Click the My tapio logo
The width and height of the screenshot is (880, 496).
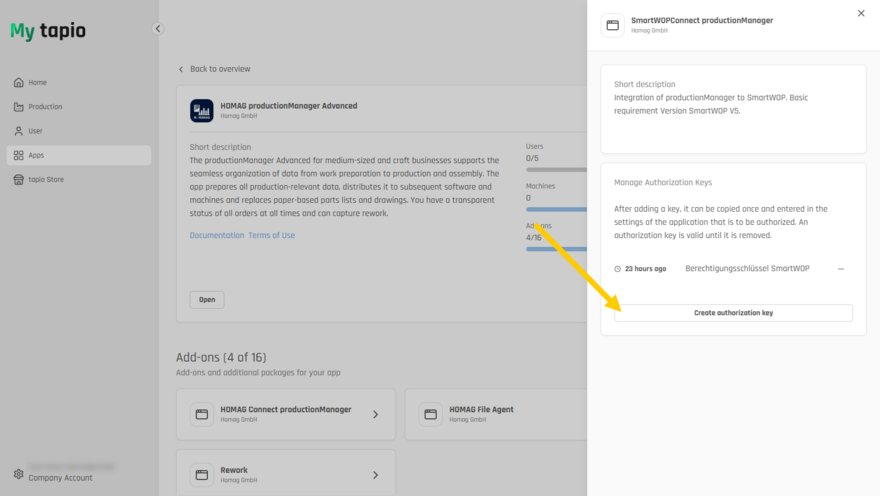(x=48, y=31)
